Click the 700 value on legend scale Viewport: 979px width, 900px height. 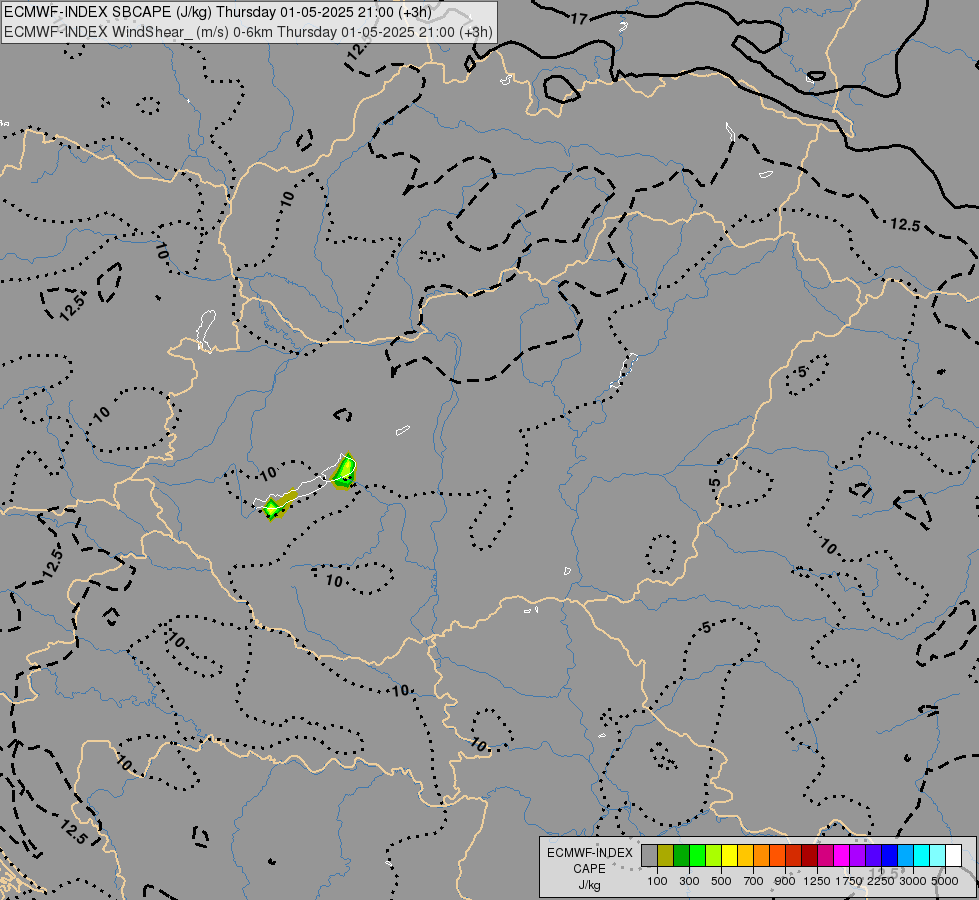(754, 881)
